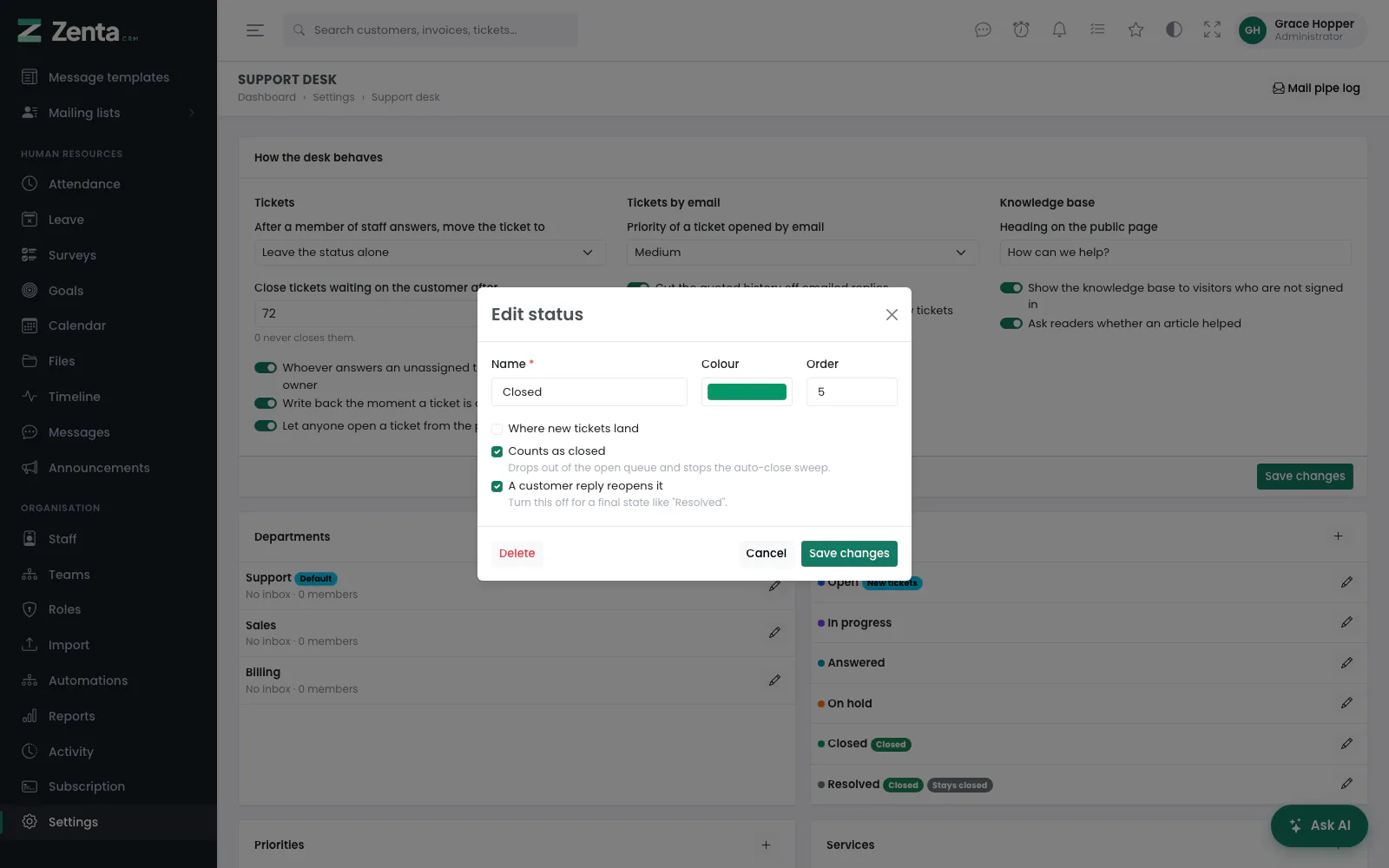
Task: Click the star favourites icon
Action: coord(1136,30)
